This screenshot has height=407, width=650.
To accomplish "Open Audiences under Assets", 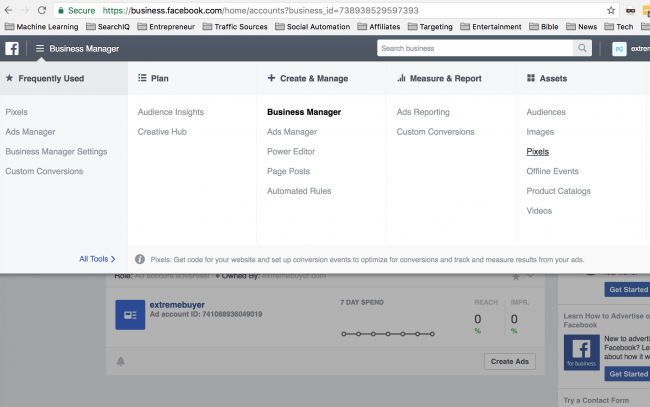I will pos(546,112).
